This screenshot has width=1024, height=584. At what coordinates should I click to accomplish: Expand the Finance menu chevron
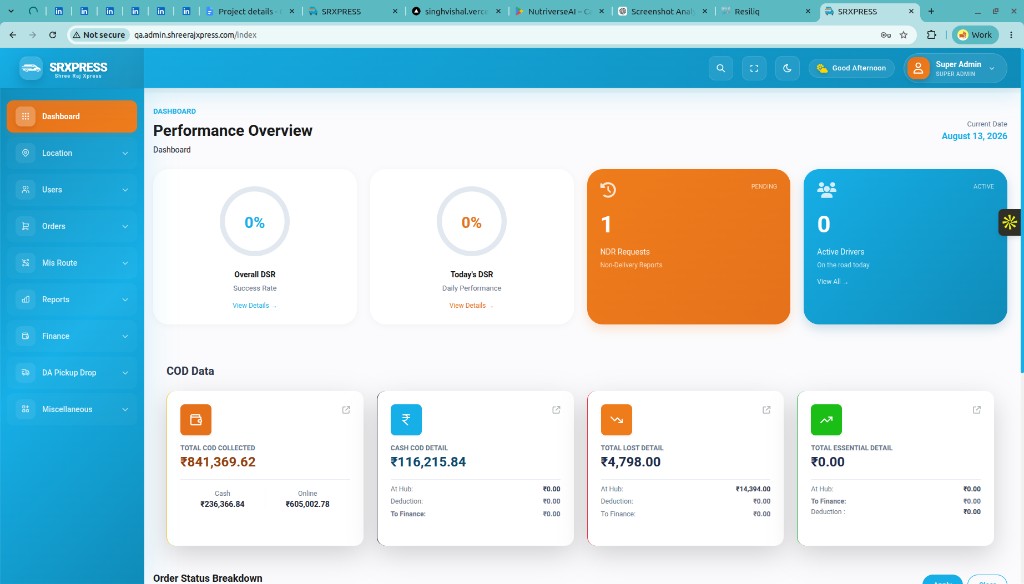(125, 336)
